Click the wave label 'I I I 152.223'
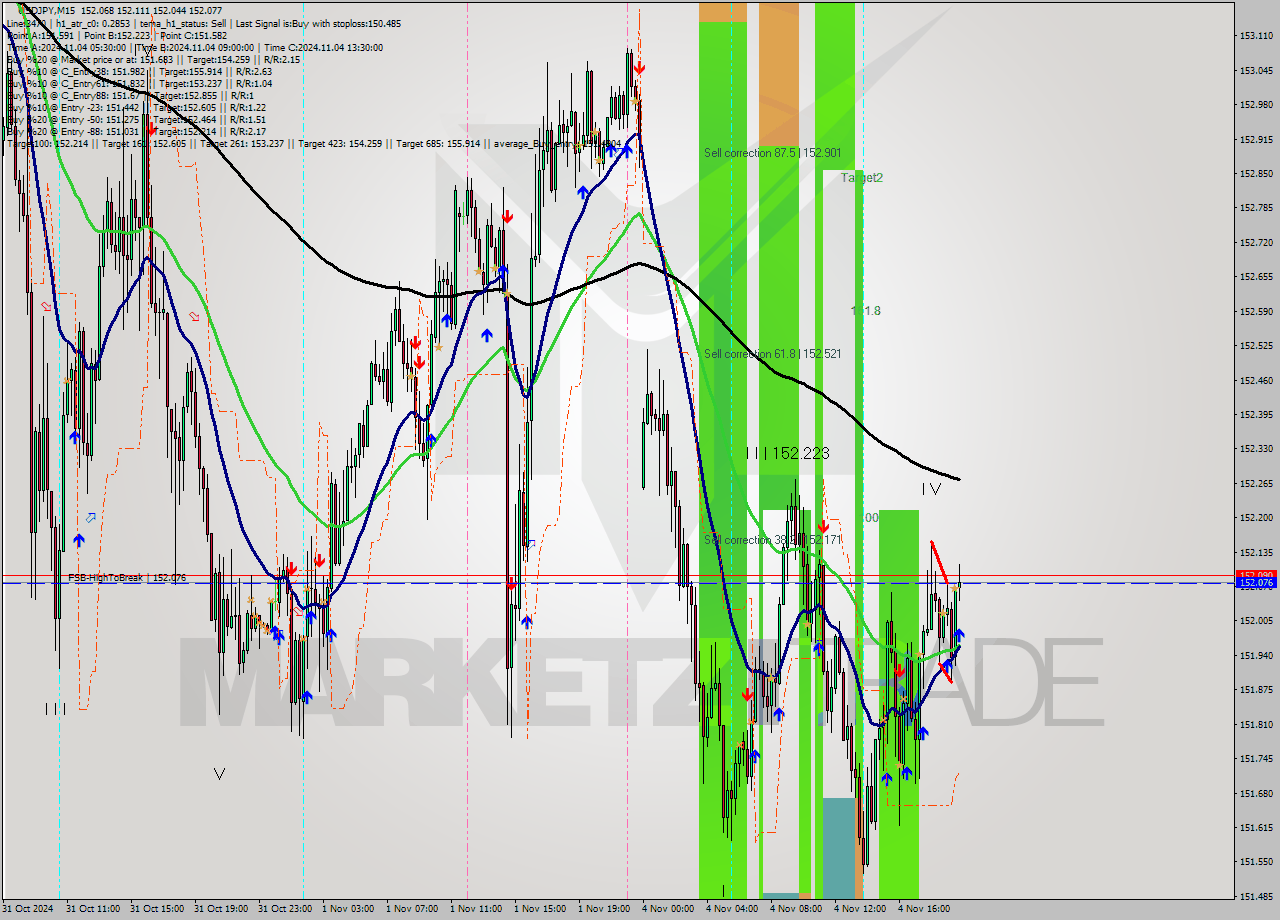This screenshot has height=920, width=1280. coord(787,453)
